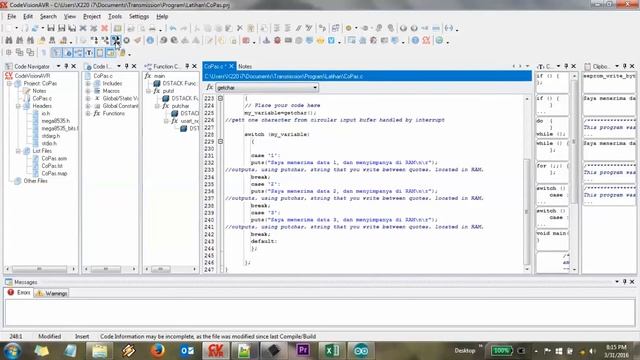Close the CoPas.c editor tab
Image resolution: width=640 pixels, height=360 pixels.
pyautogui.click(x=231, y=66)
